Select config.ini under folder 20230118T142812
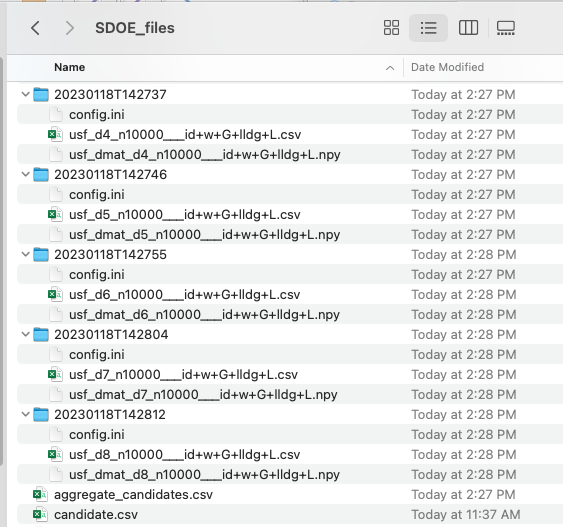Screen dimensions: 563x527 pyautogui.click(x=97, y=435)
